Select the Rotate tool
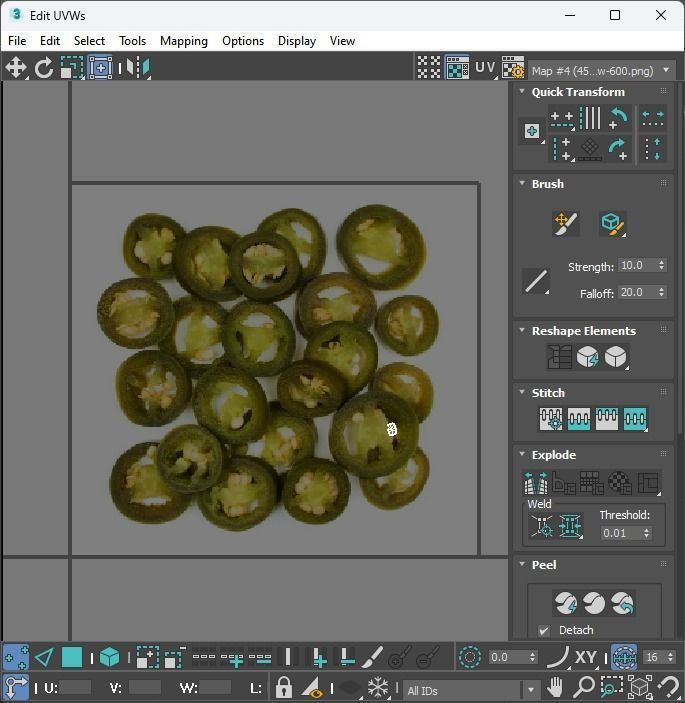 pyautogui.click(x=43, y=68)
